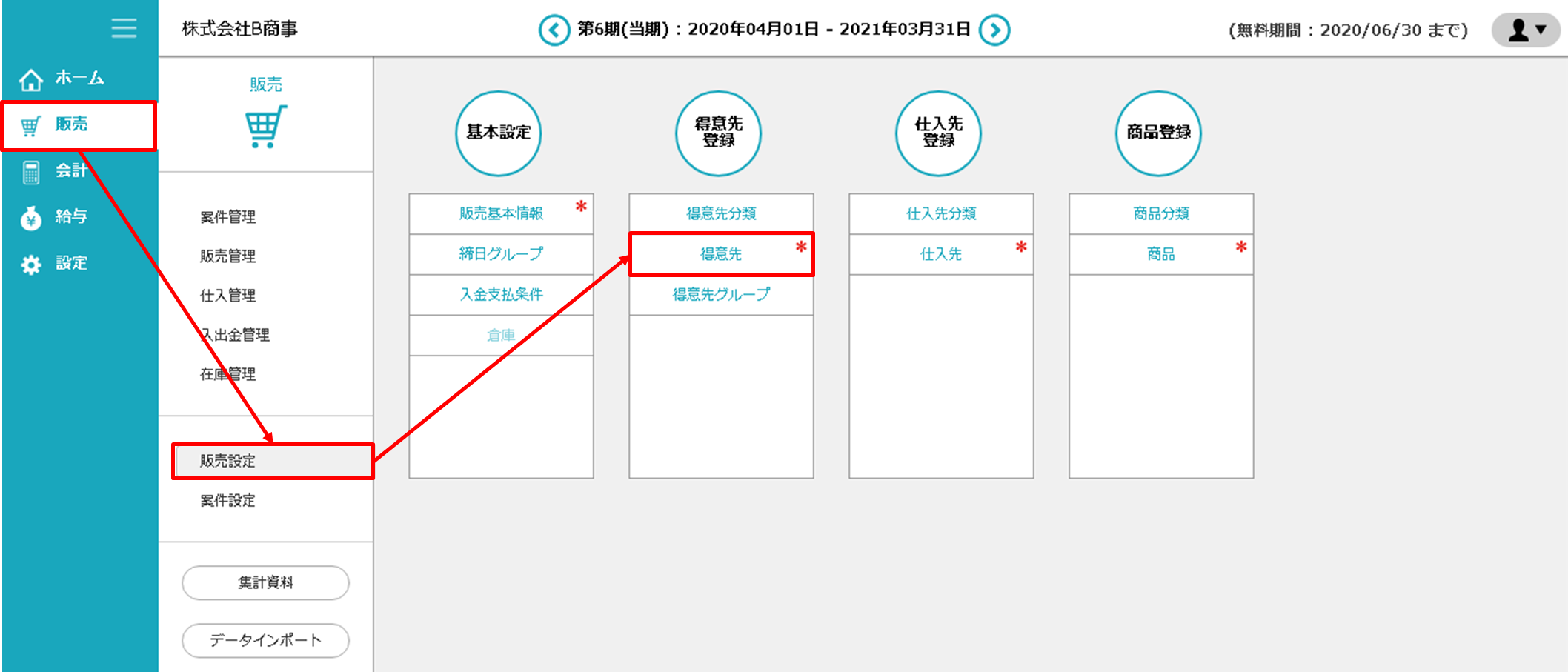Open the user account dropdown

pos(1527,30)
